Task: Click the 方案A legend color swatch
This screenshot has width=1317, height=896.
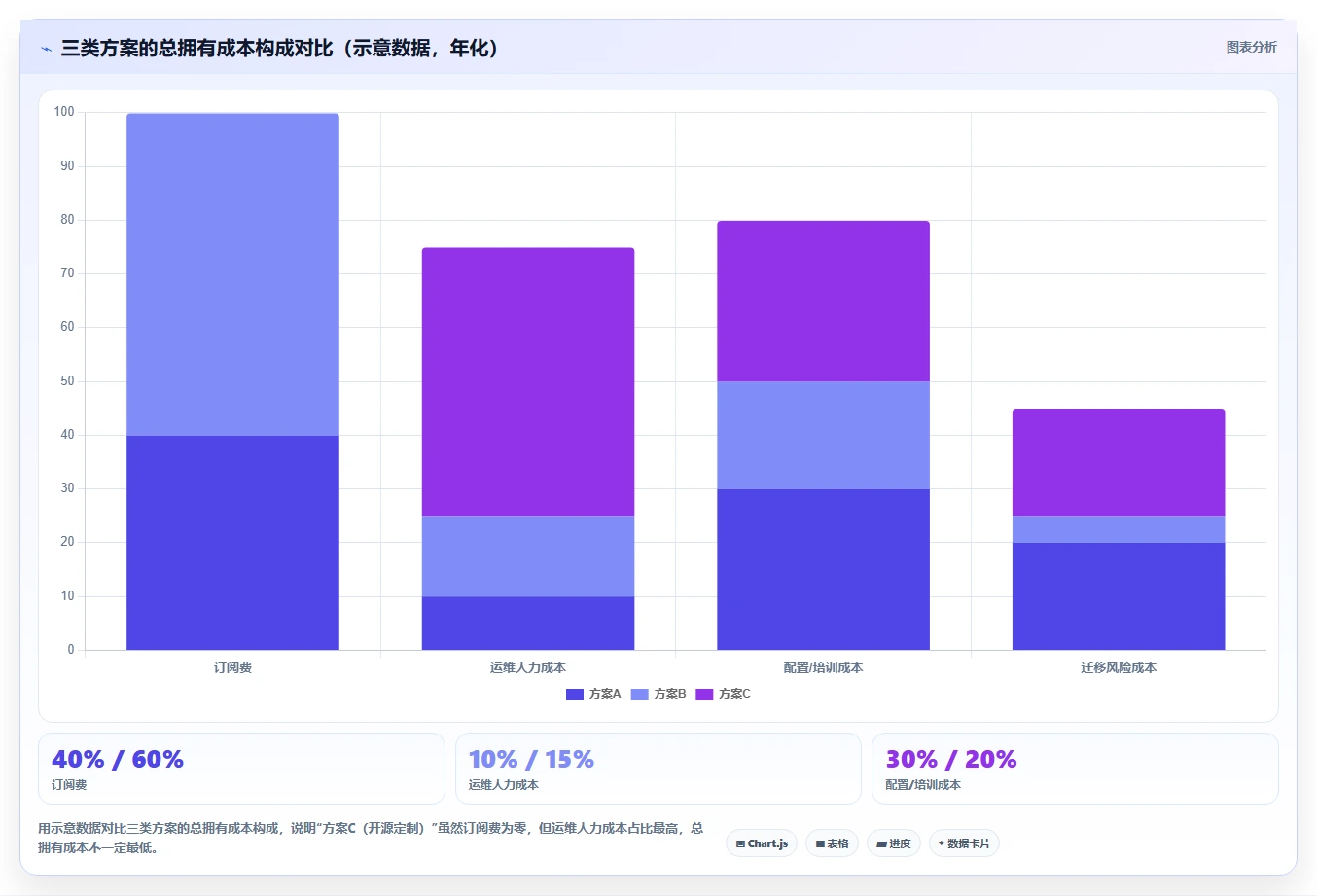Action: 575,694
